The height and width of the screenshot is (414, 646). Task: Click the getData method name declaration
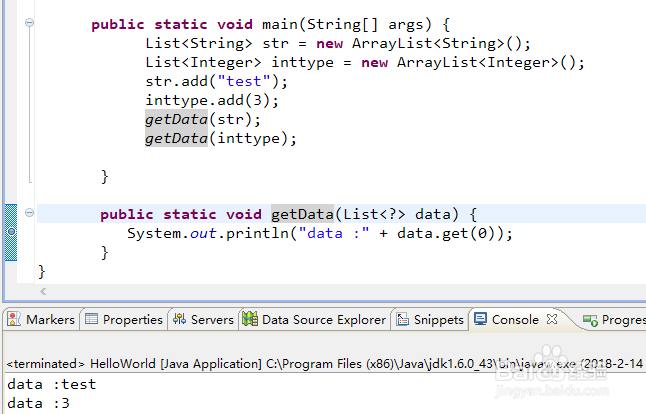tap(302, 214)
